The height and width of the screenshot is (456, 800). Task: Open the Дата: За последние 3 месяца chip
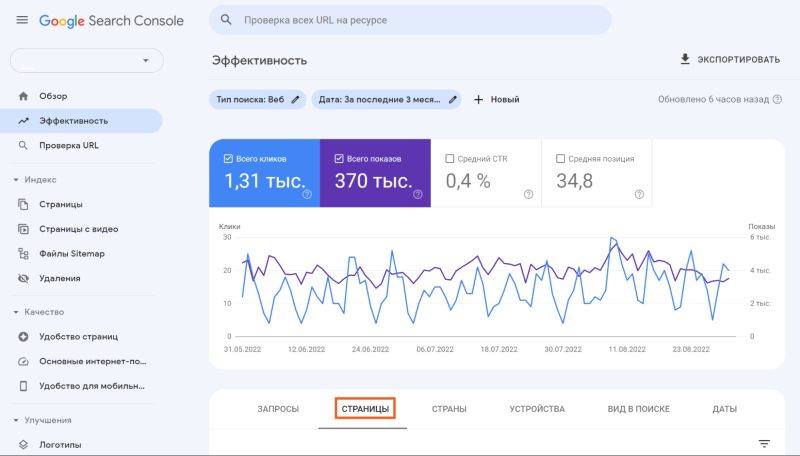click(386, 99)
